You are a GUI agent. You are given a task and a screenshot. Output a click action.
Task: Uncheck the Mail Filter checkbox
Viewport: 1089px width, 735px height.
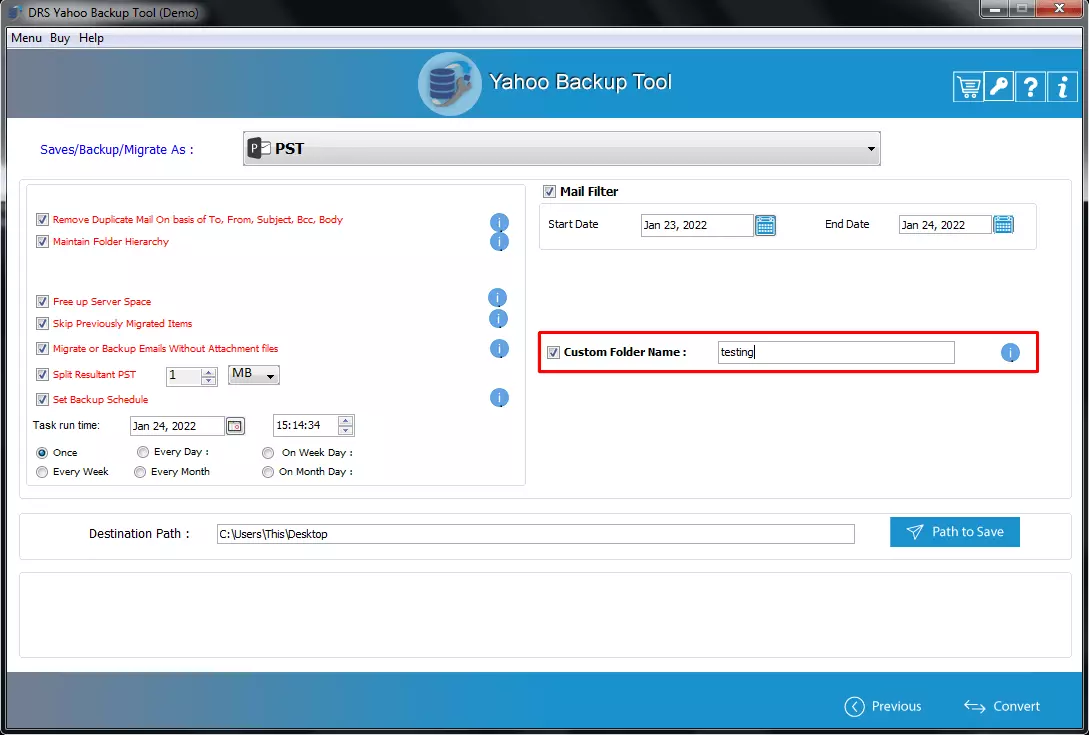[x=549, y=192]
